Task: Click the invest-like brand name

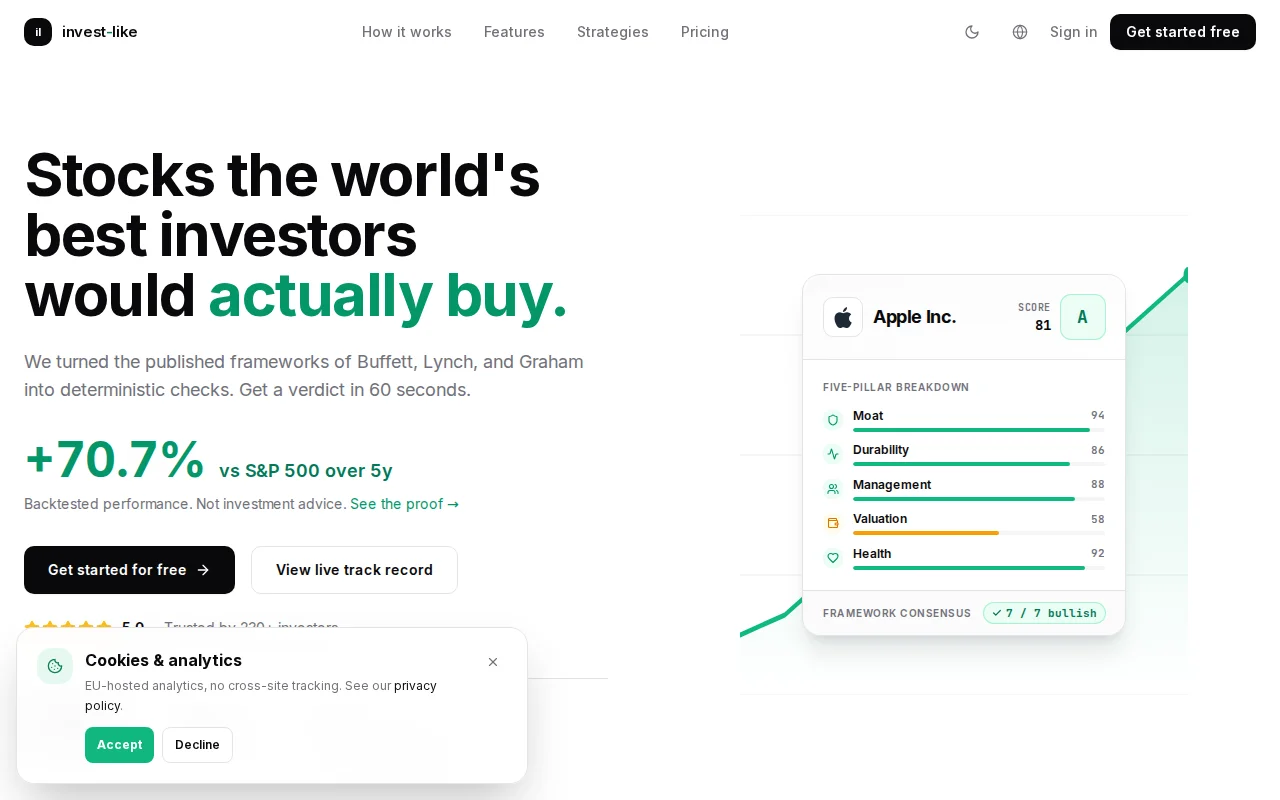Action: click(x=99, y=32)
